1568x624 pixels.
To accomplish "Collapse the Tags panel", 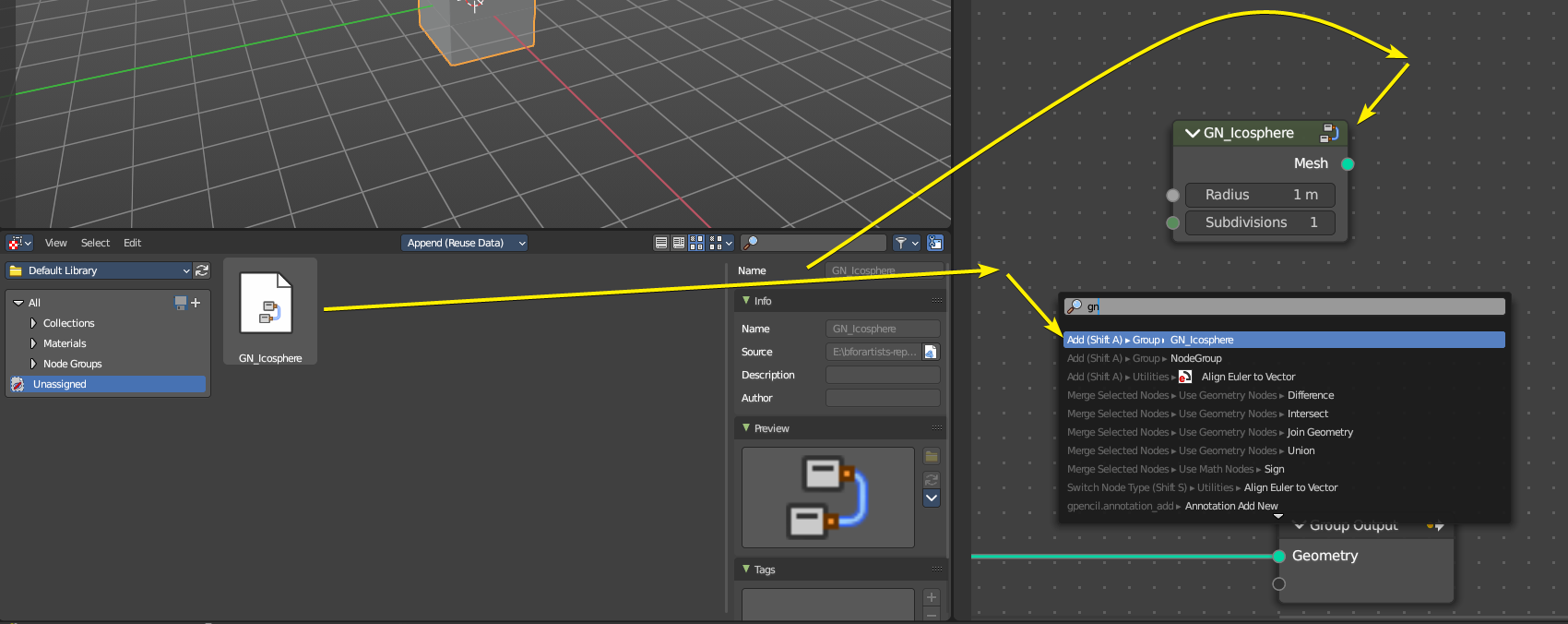I will [746, 570].
